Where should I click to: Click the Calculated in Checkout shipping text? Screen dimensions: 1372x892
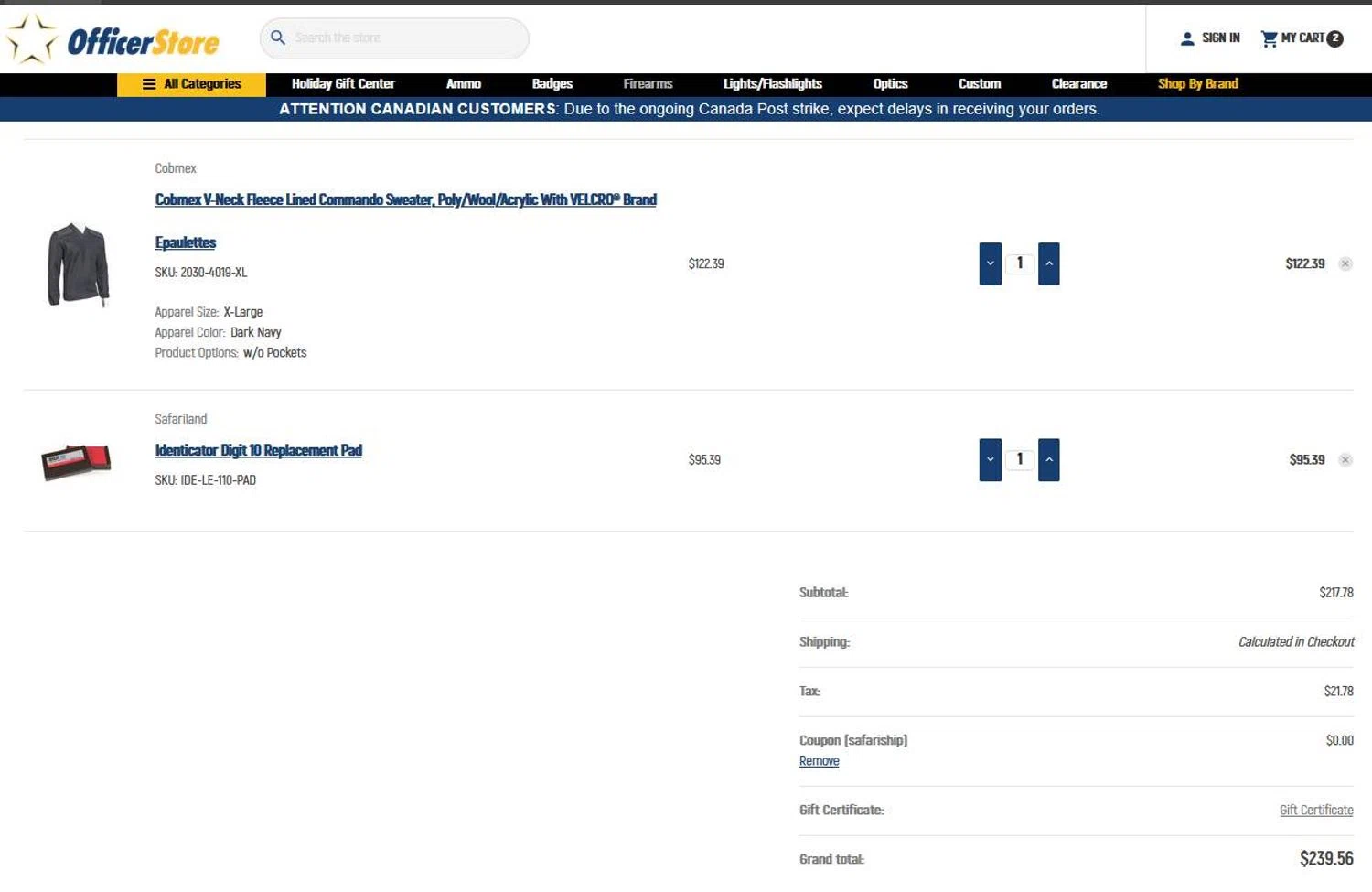1296,642
